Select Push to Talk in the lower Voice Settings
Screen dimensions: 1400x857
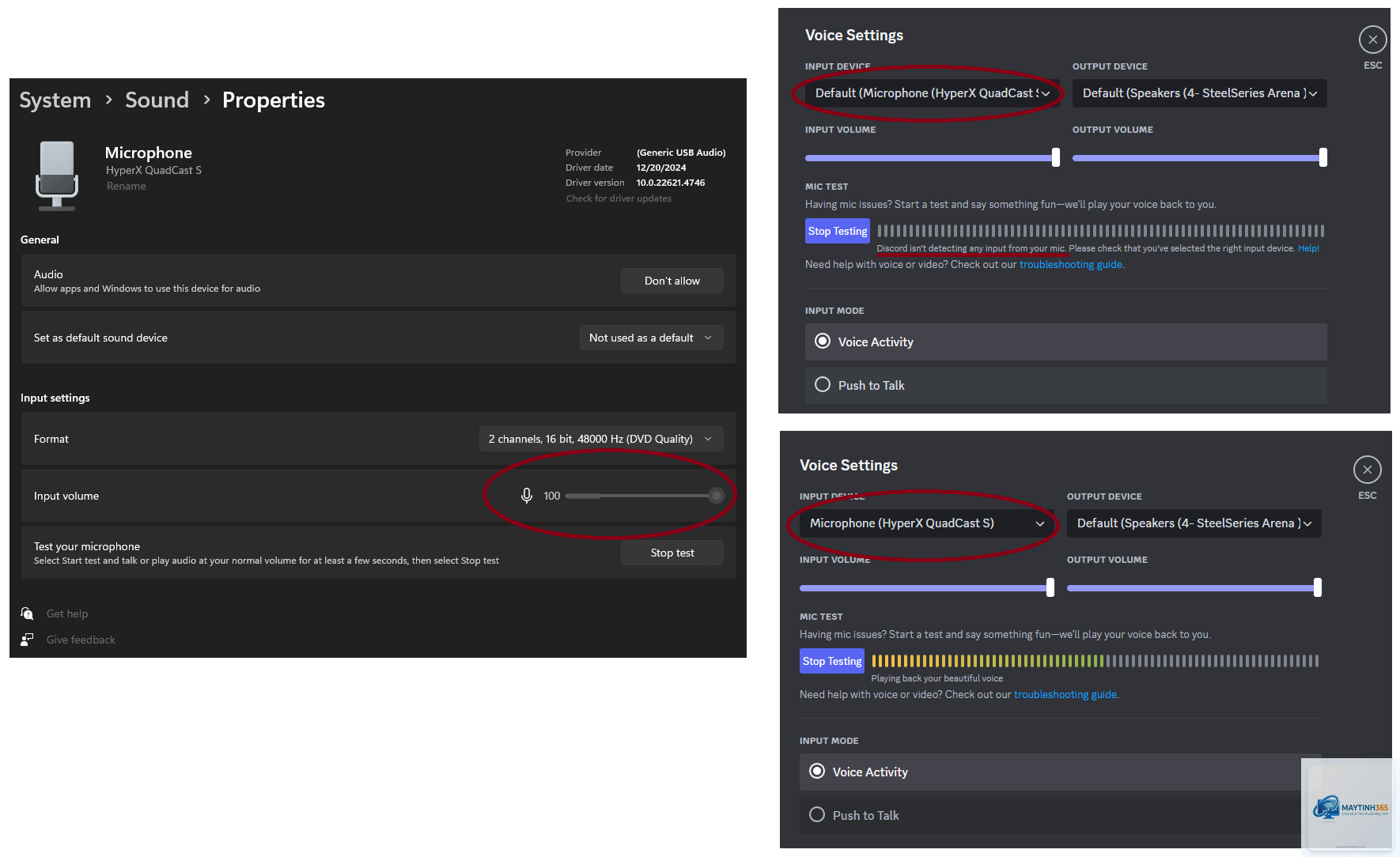(1061, 815)
